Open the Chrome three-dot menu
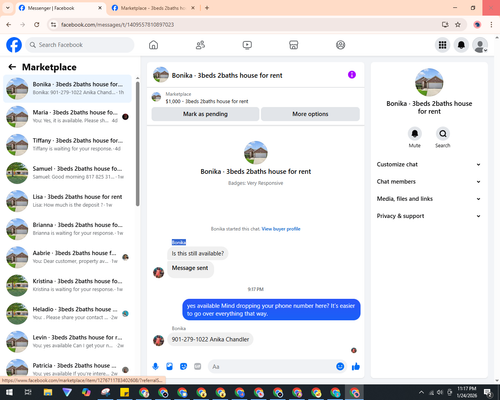 click(491, 25)
